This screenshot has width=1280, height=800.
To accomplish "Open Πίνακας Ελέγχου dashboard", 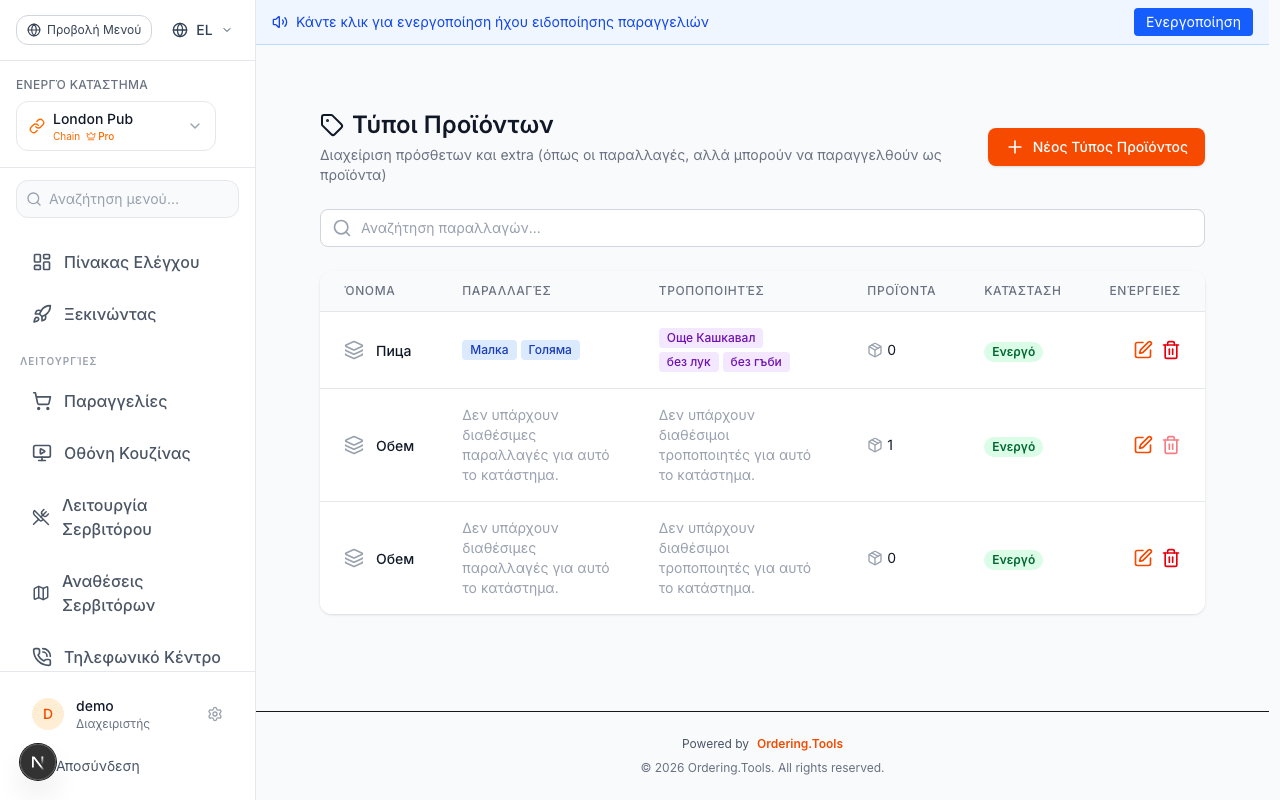I will click(128, 262).
